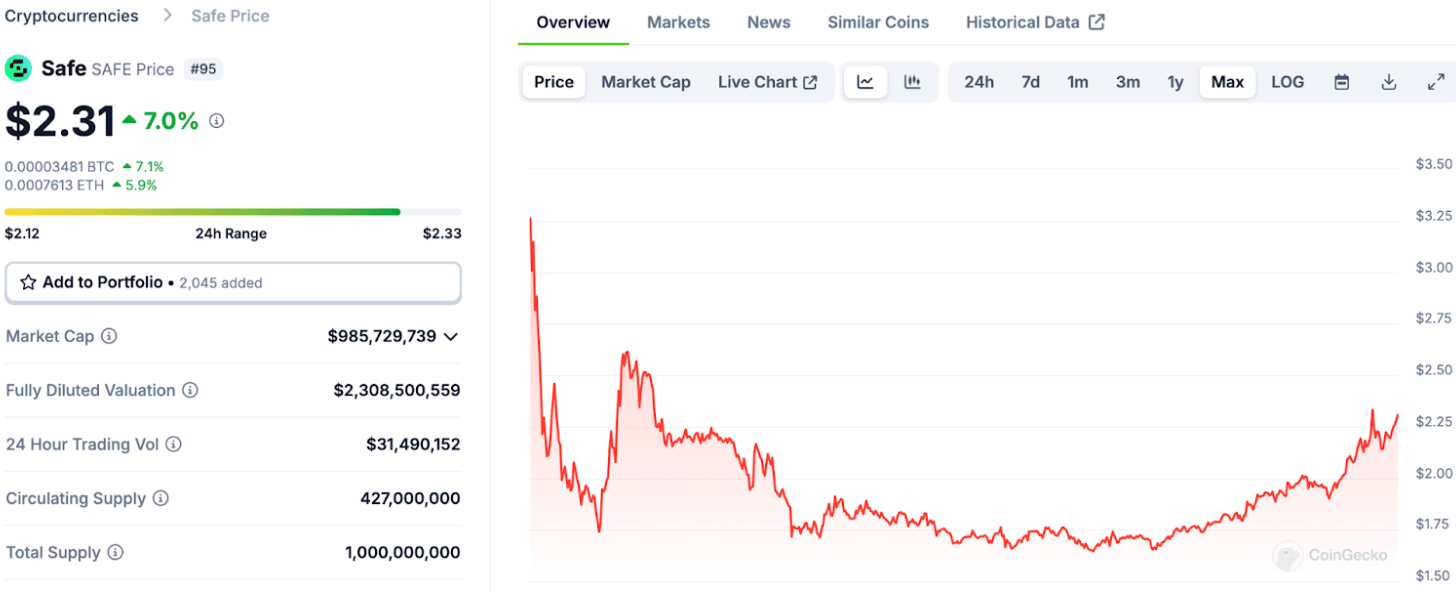
Task: Click Circulating Supply info icon
Action: [x=160, y=498]
